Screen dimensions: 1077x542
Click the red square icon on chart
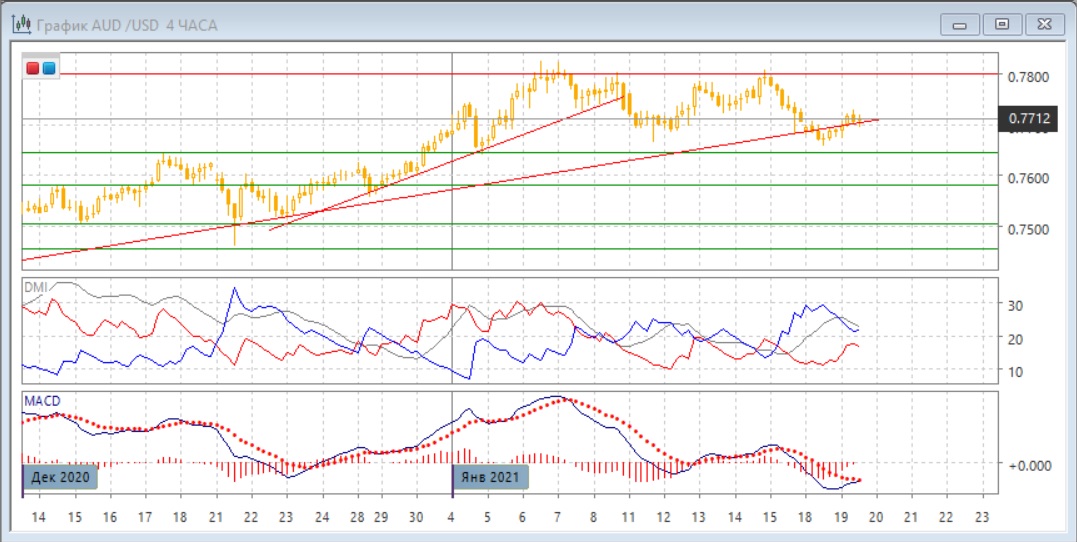tap(34, 68)
